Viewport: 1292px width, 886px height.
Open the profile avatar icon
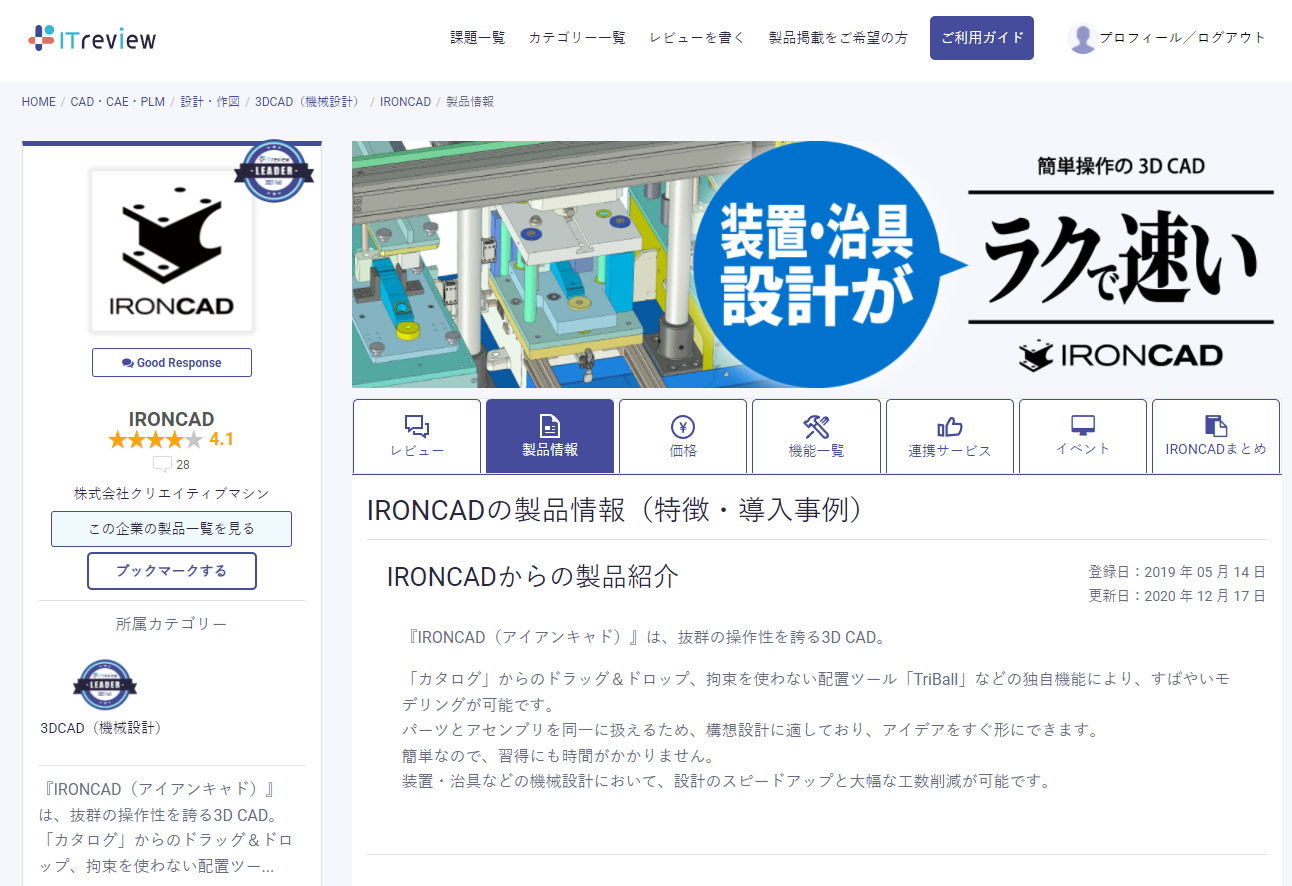coord(1082,38)
